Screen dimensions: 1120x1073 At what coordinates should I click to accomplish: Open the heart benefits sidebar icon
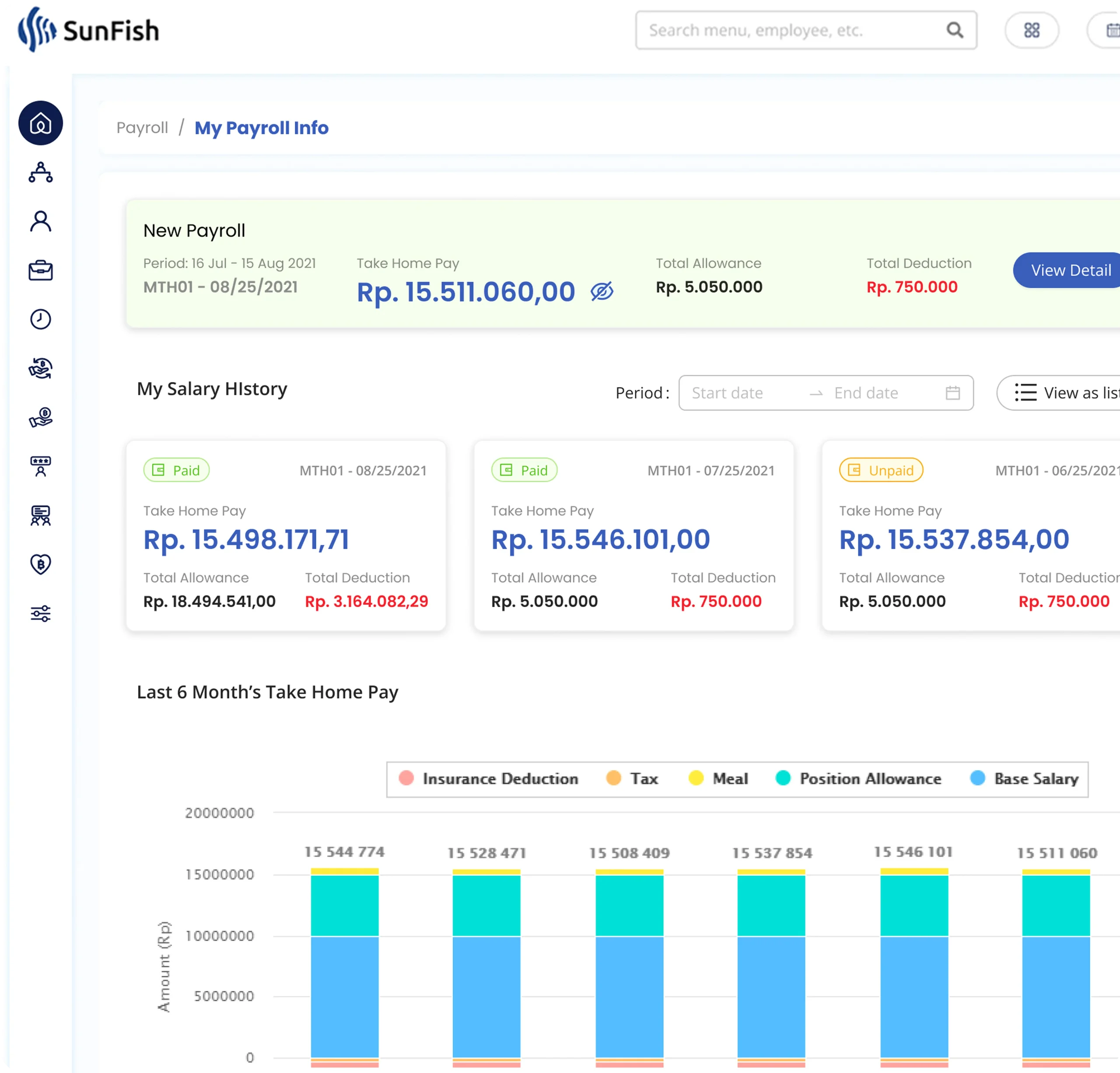(41, 565)
